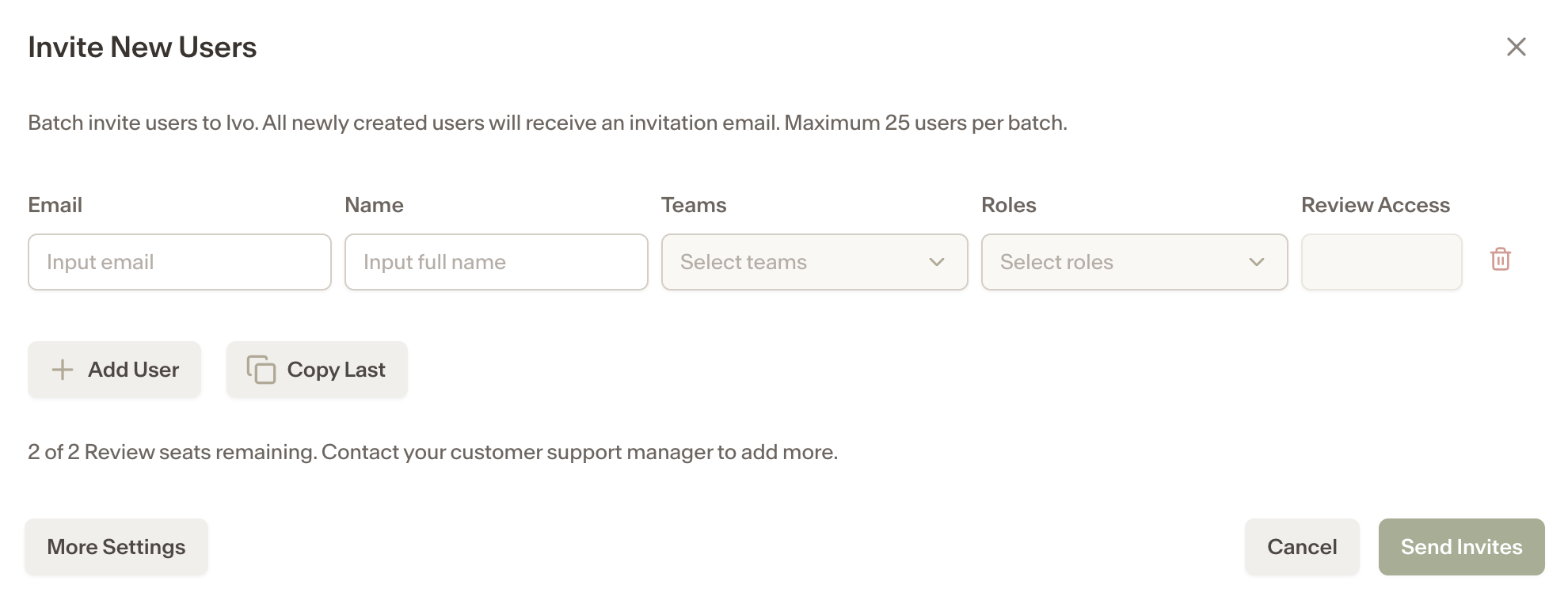Click the Teams column label

[x=694, y=205]
